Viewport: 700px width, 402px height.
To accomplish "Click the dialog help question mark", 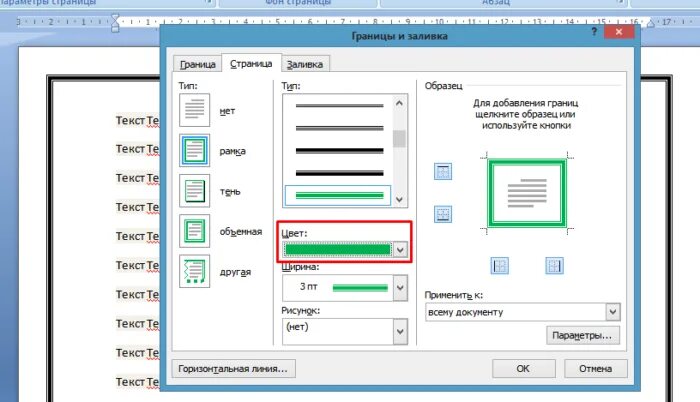I will pos(594,31).
